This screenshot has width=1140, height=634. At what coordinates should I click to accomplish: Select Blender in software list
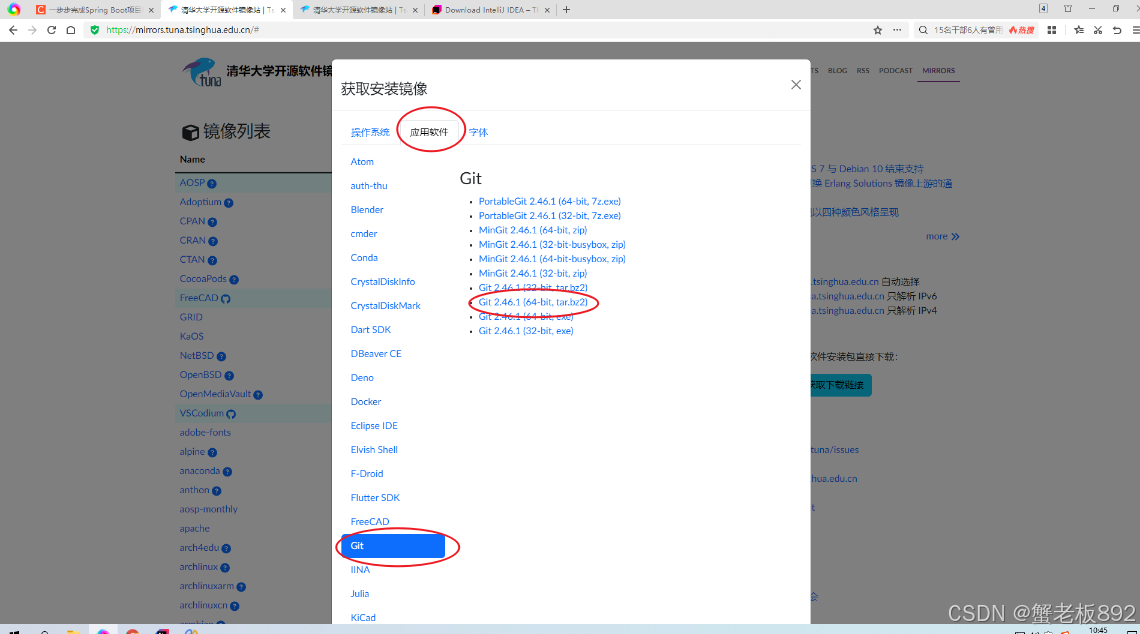coord(367,209)
